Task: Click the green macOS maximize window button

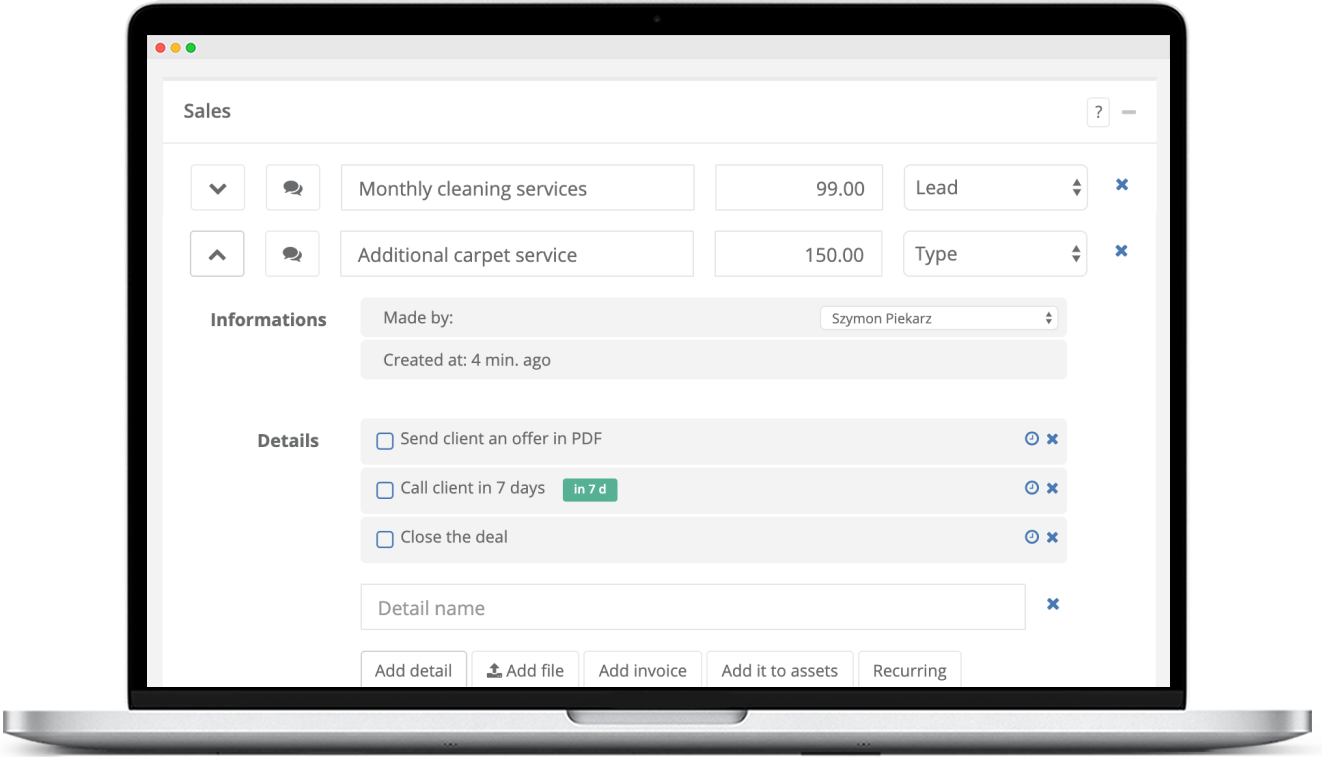Action: (x=191, y=48)
